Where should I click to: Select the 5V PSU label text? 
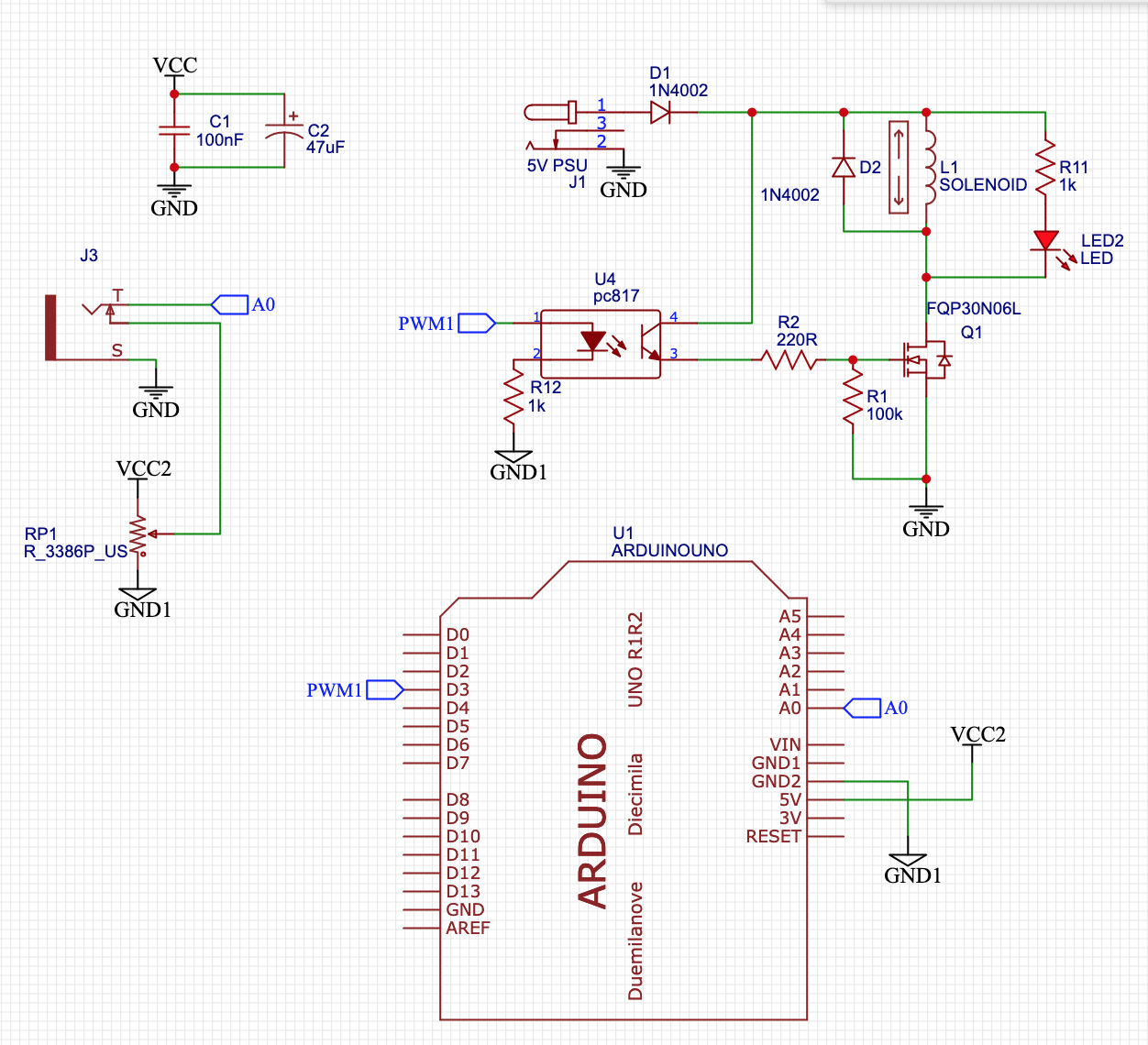click(x=557, y=166)
